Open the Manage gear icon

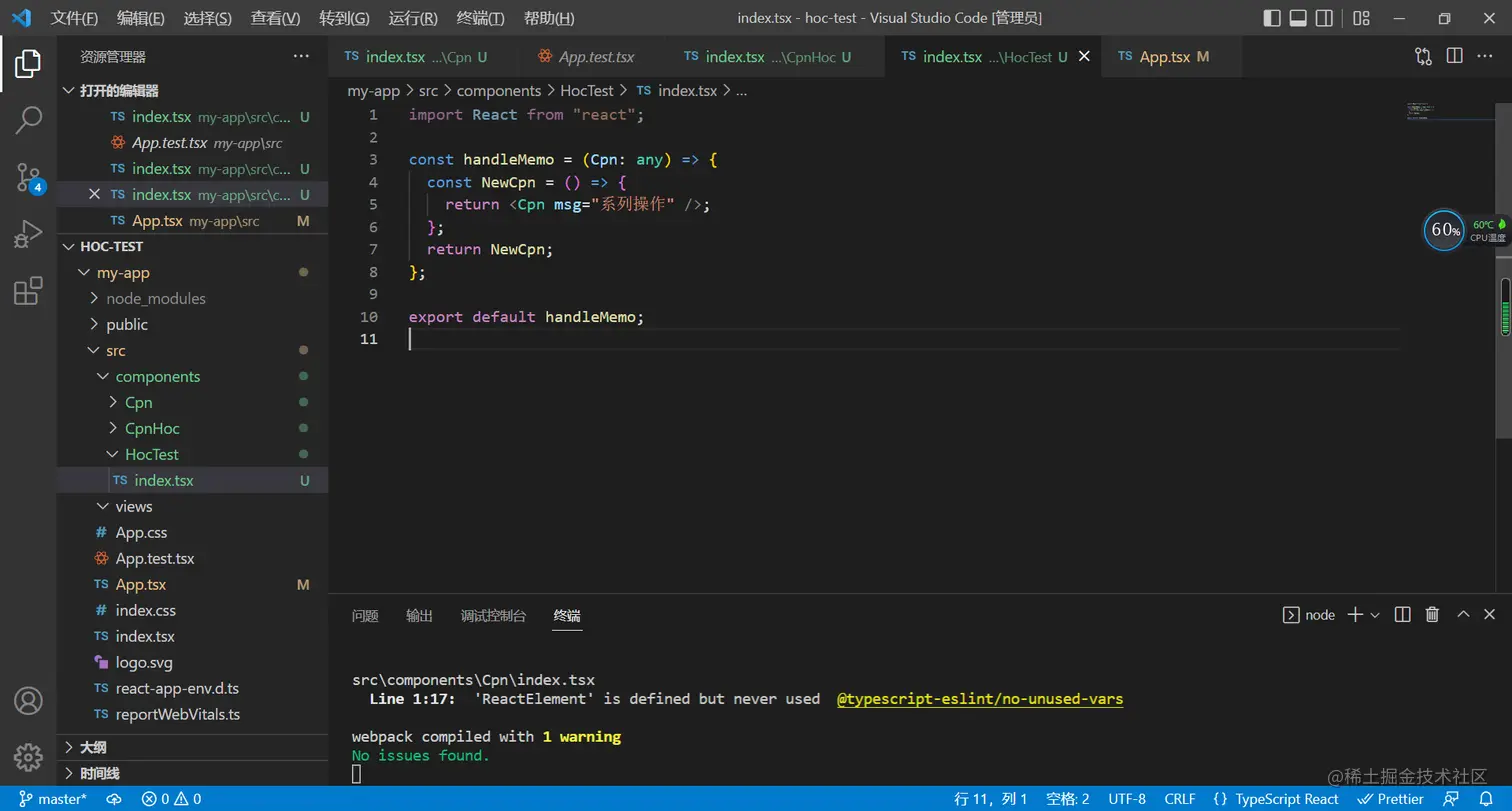[x=28, y=757]
